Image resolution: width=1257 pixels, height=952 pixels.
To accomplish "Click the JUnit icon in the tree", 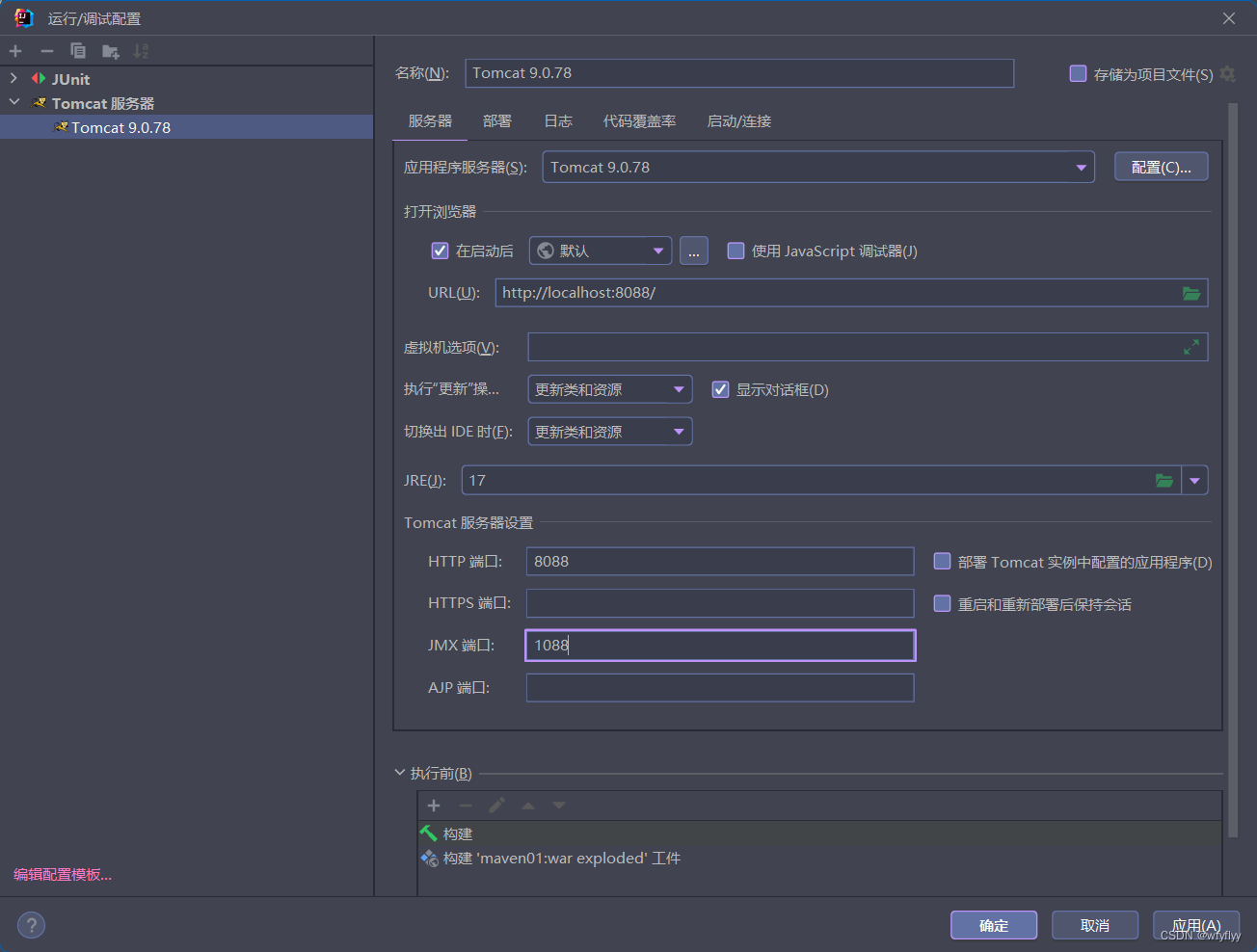I will pos(39,78).
